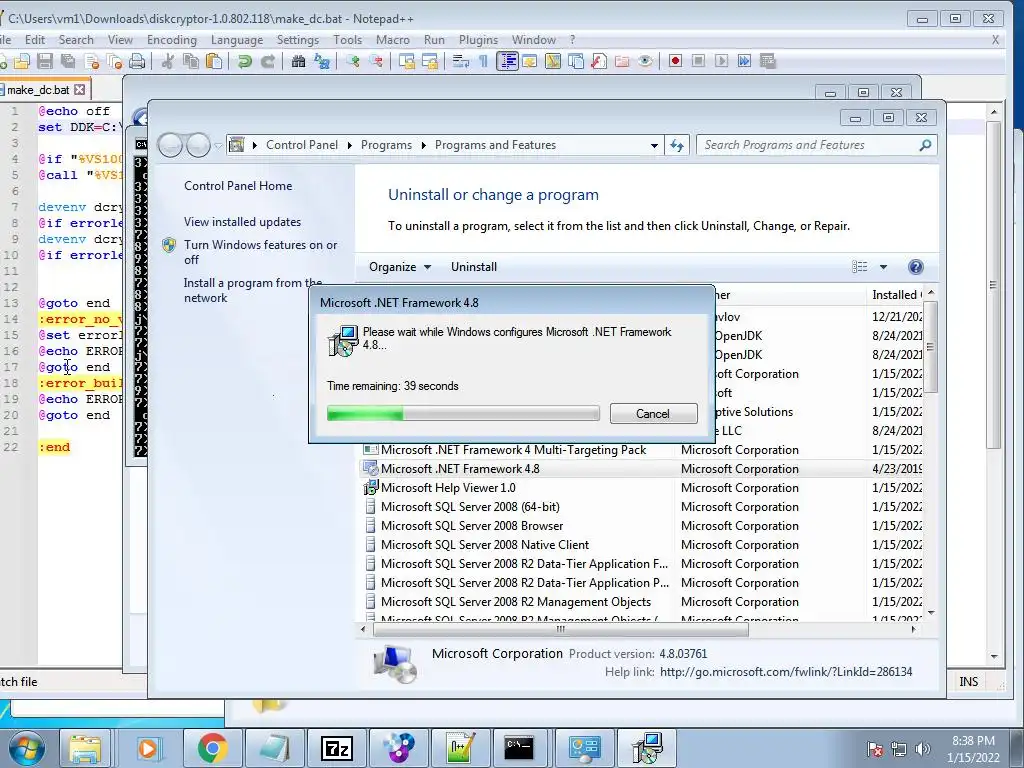This screenshot has width=1024, height=768.
Task: Click the blue Help icon in Programs and Features
Action: tap(916, 266)
